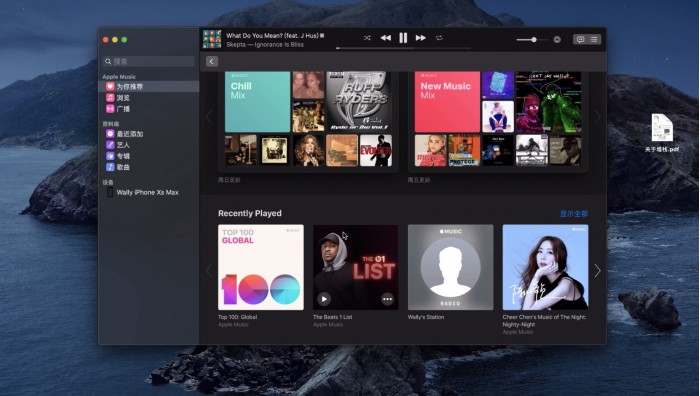Open more options on Beats 1 List
This screenshot has width=700, height=396.
[x=388, y=299]
